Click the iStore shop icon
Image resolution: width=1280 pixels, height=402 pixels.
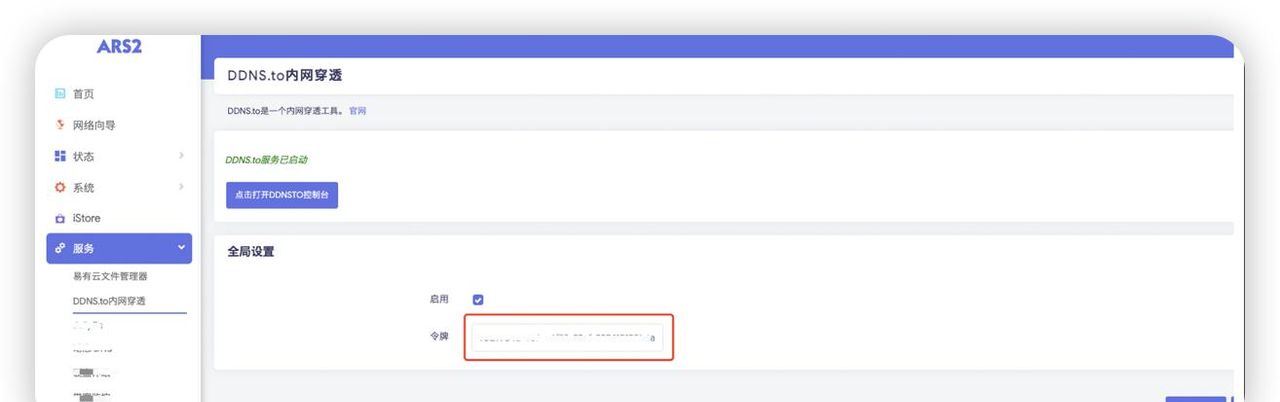[60, 218]
